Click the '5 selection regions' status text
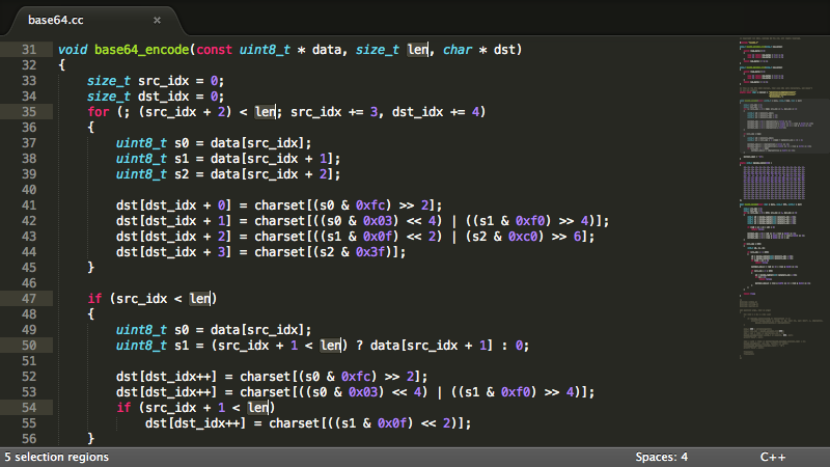831x468 pixels. (x=57, y=457)
